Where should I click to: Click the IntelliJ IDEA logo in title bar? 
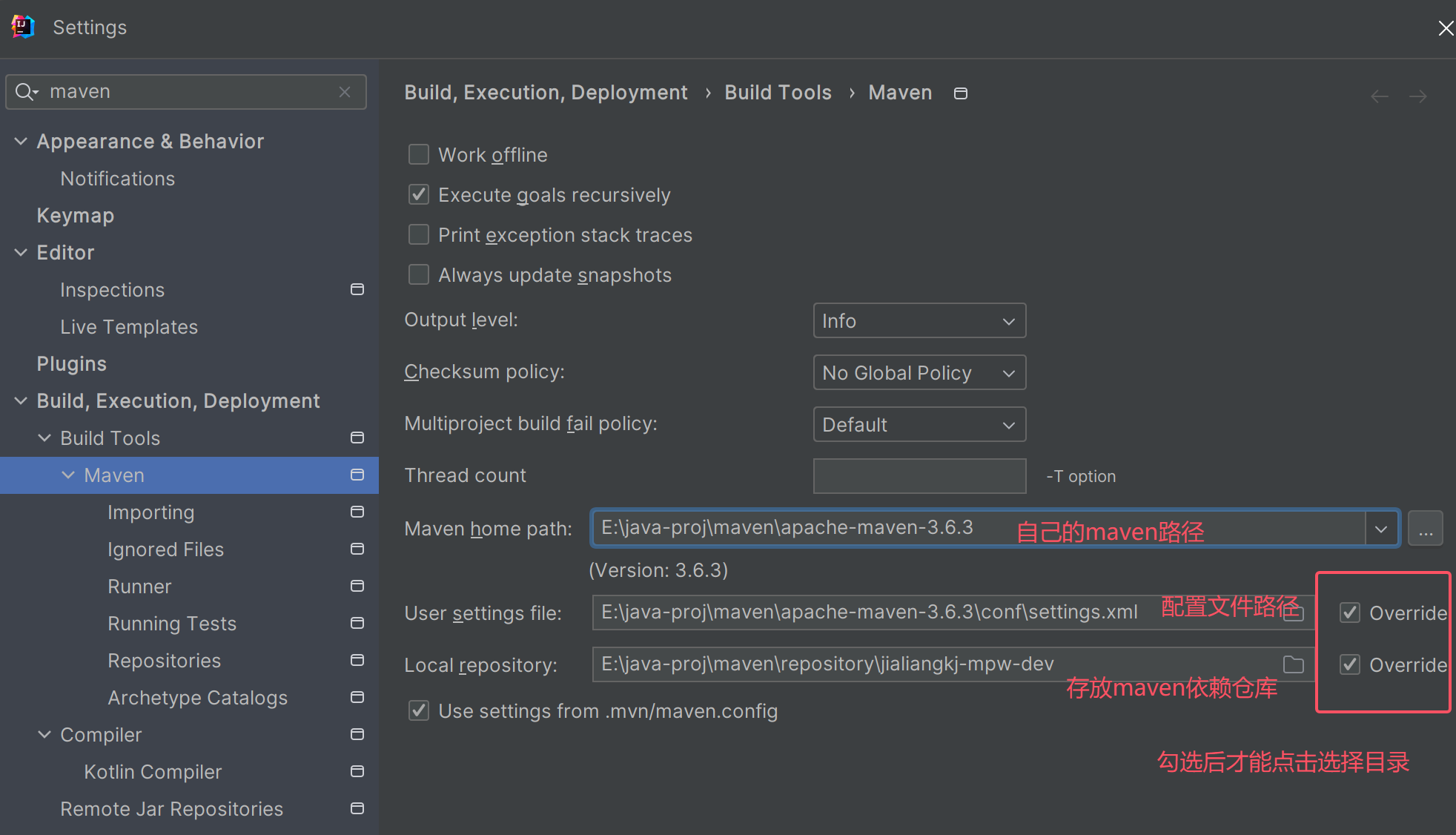pyautogui.click(x=23, y=27)
